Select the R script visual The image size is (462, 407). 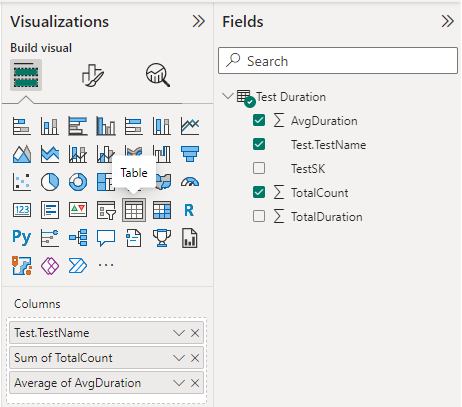189,210
